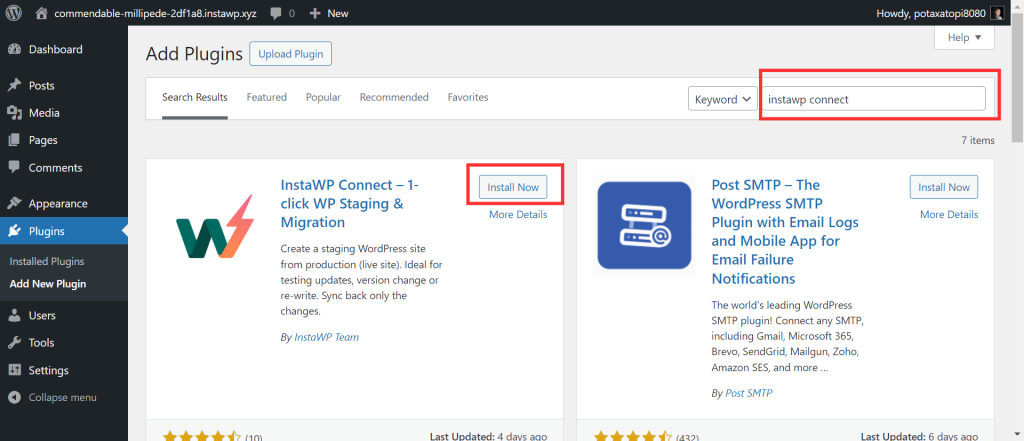Image resolution: width=1024 pixels, height=441 pixels.
Task: Open Appearance from the sidebar
Action: coord(57,204)
